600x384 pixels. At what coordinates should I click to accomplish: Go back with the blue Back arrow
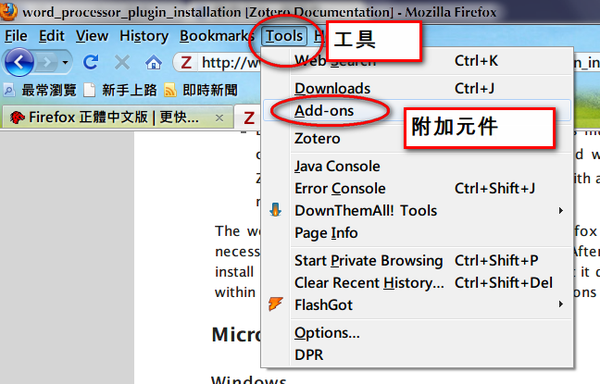point(19,62)
